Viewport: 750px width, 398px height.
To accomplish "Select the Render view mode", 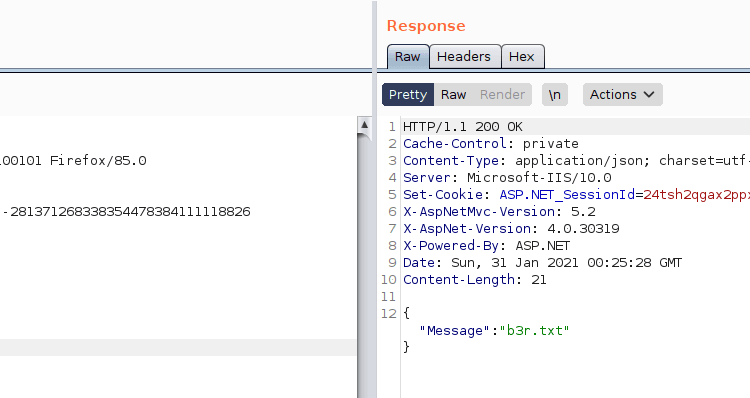I will click(x=502, y=95).
